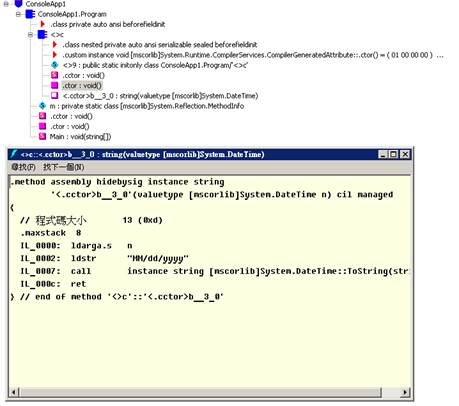The height and width of the screenshot is (406, 459).
Task: Click the 'IL_0007: call' instruction line
Action: [214, 271]
